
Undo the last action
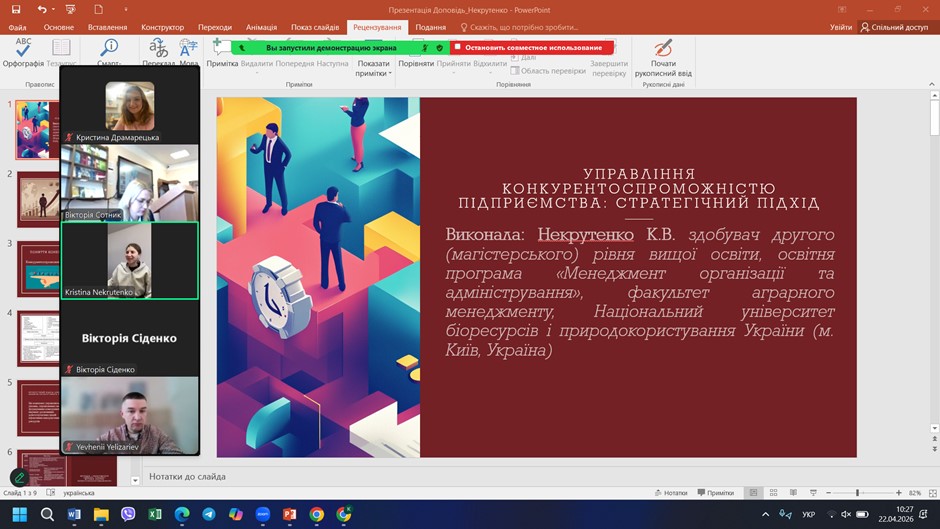[x=41, y=10]
